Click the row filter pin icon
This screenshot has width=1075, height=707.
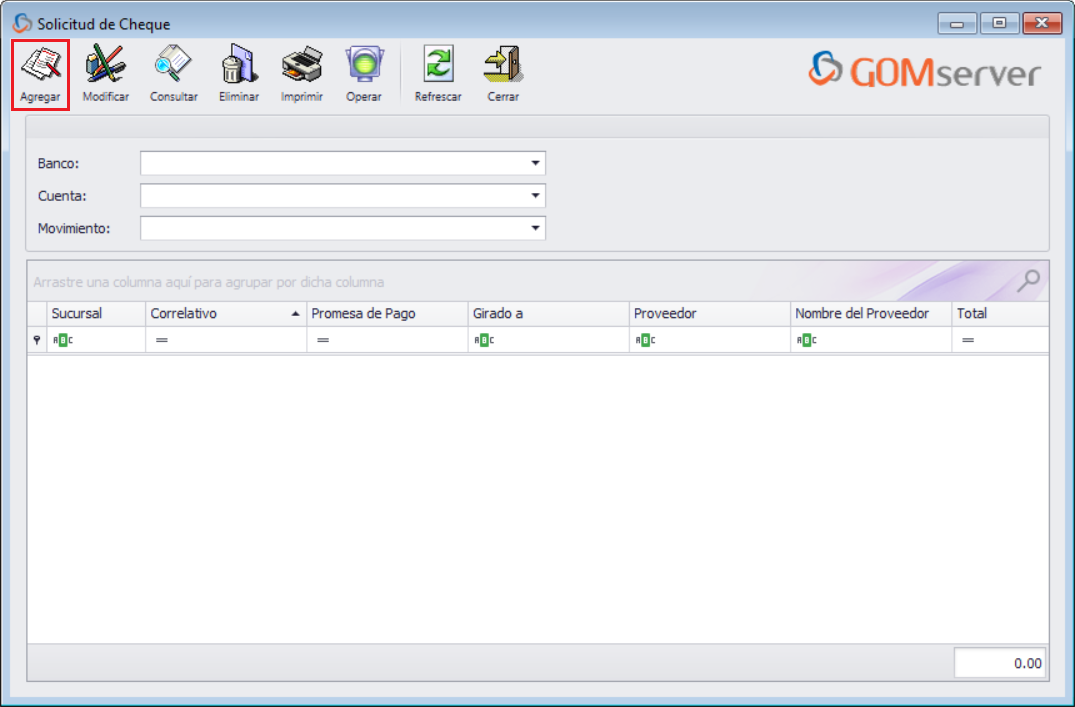coord(36,339)
